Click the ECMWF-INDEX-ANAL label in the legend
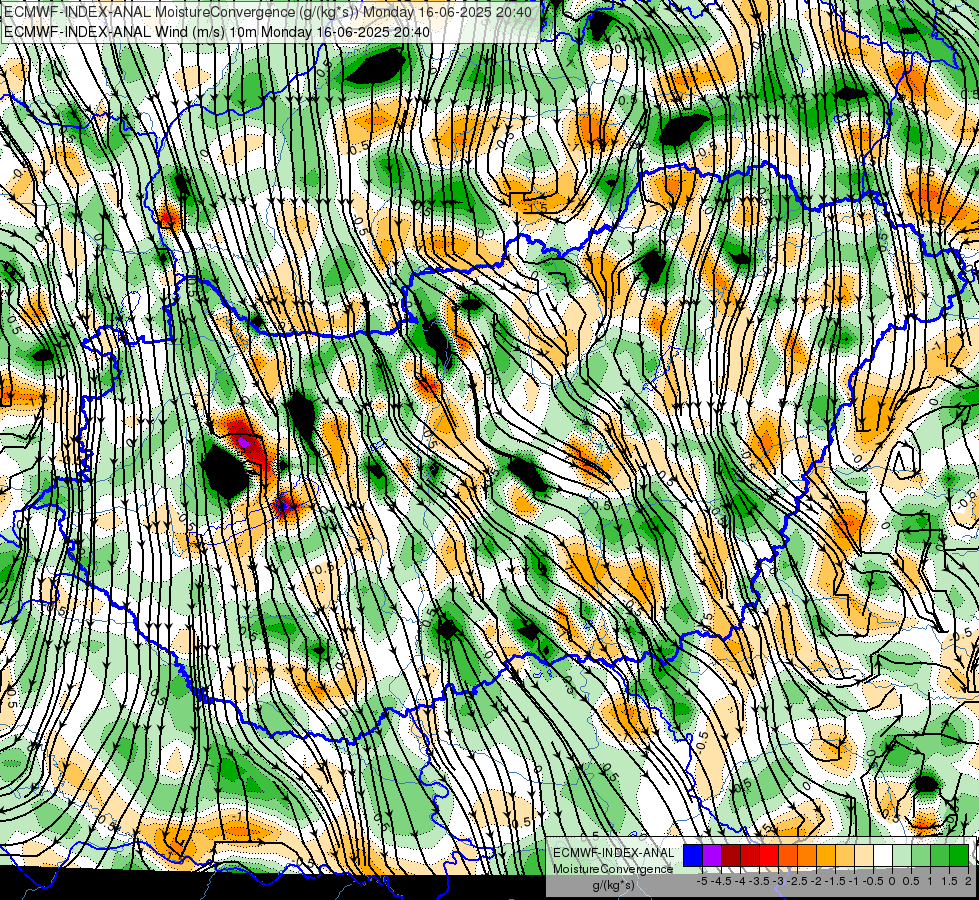This screenshot has width=979, height=900. click(613, 853)
